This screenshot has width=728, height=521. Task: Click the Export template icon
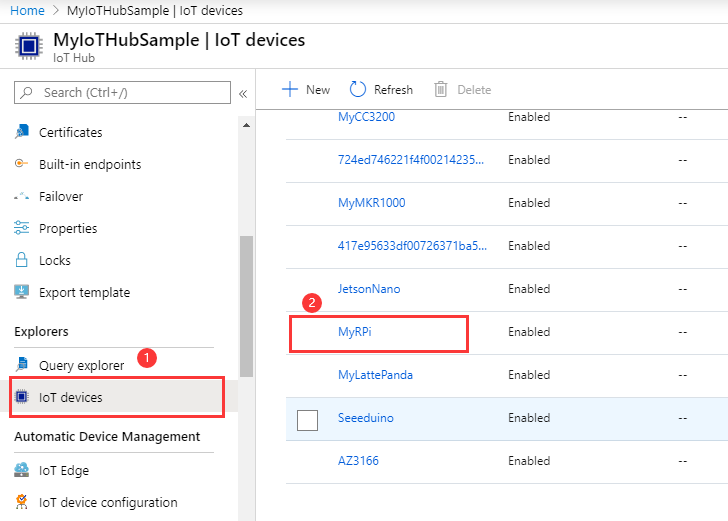click(21, 292)
